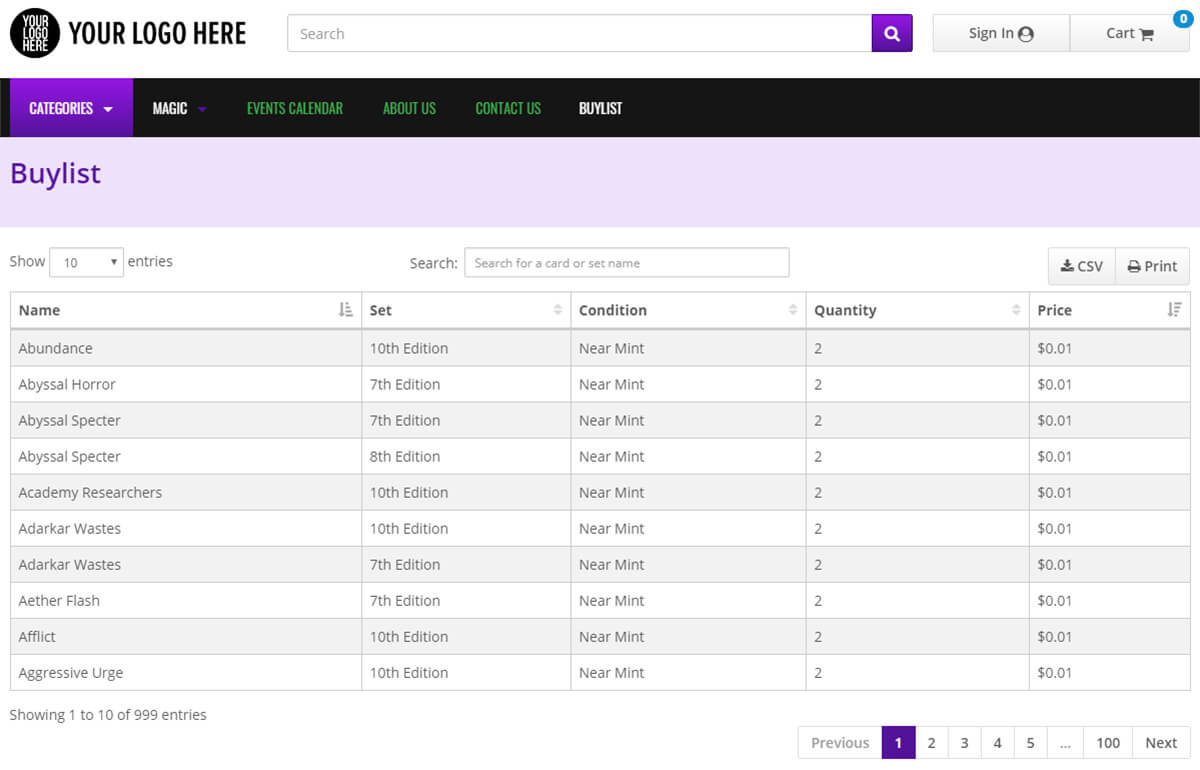Select current page 1 button
Image resolution: width=1200 pixels, height=770 pixels.
coord(898,742)
